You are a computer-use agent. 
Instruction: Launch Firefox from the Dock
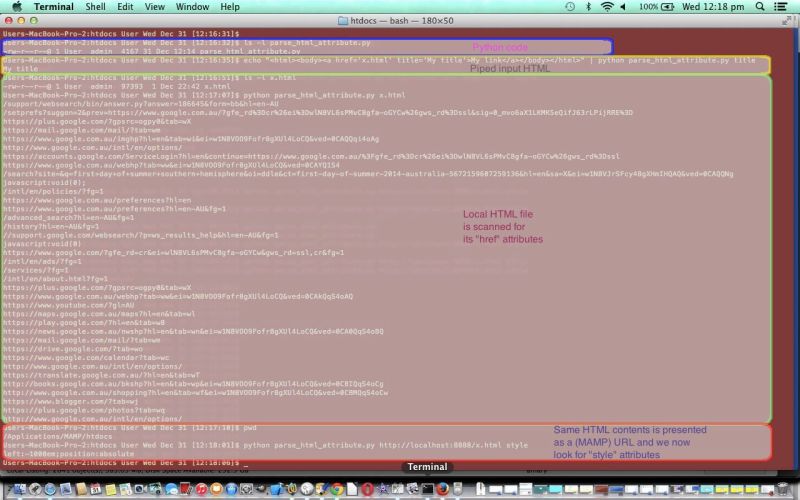(442, 489)
